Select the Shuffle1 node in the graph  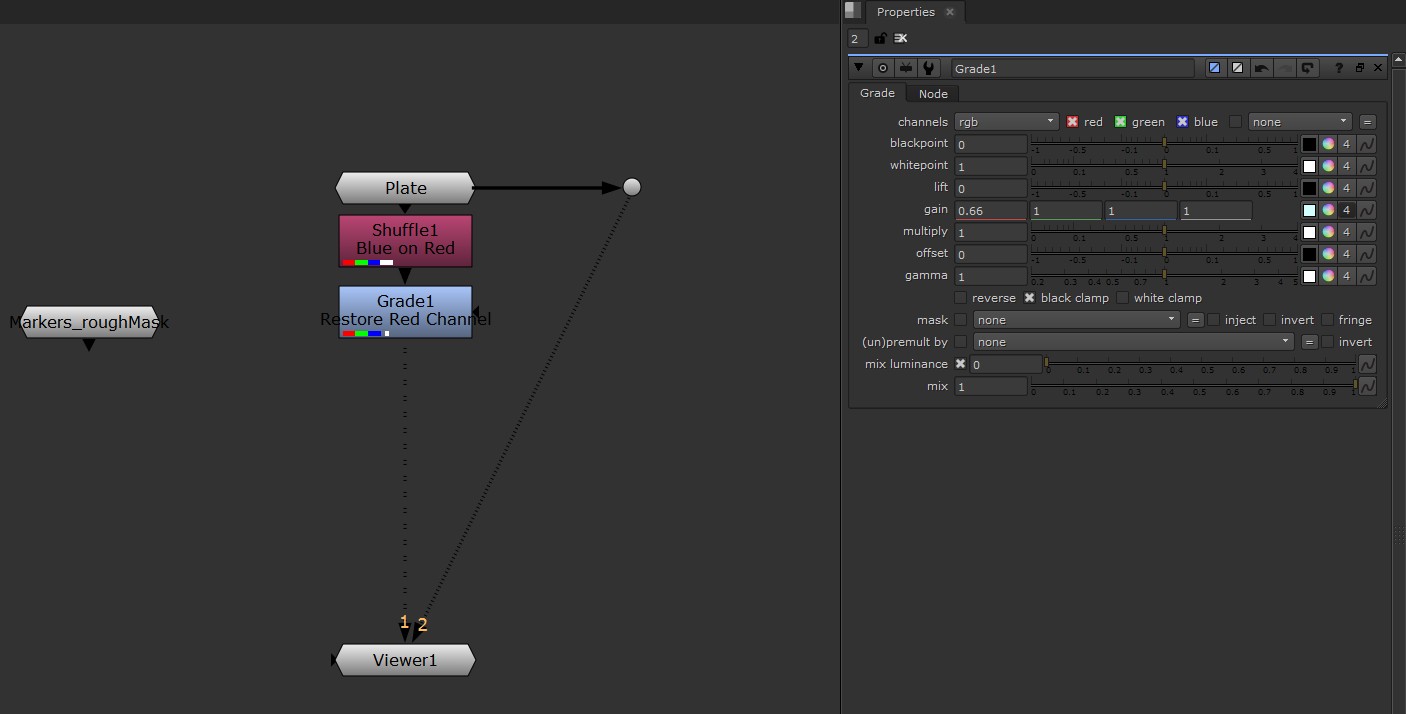coord(405,240)
